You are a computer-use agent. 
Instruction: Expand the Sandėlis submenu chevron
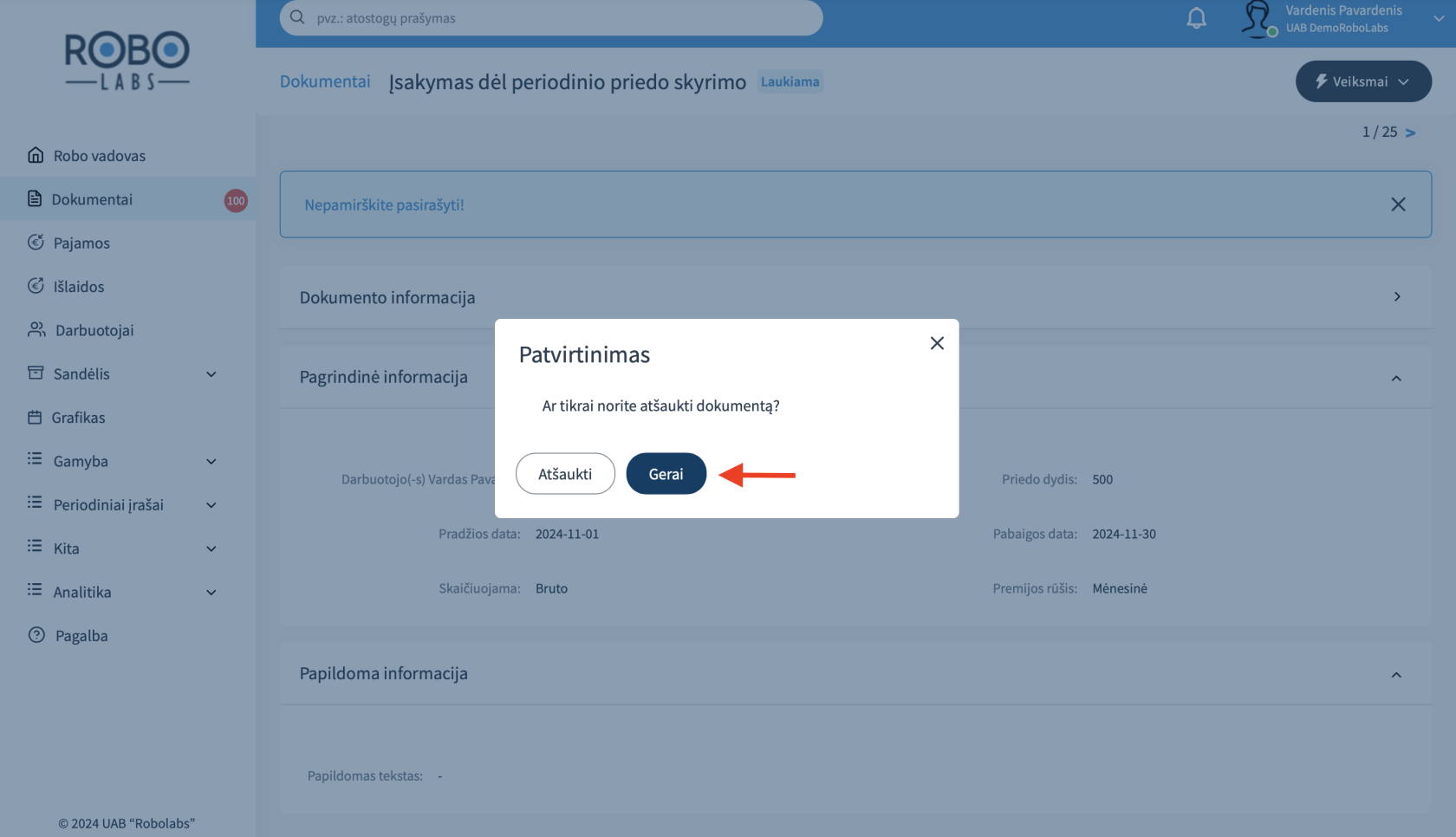pyautogui.click(x=211, y=374)
